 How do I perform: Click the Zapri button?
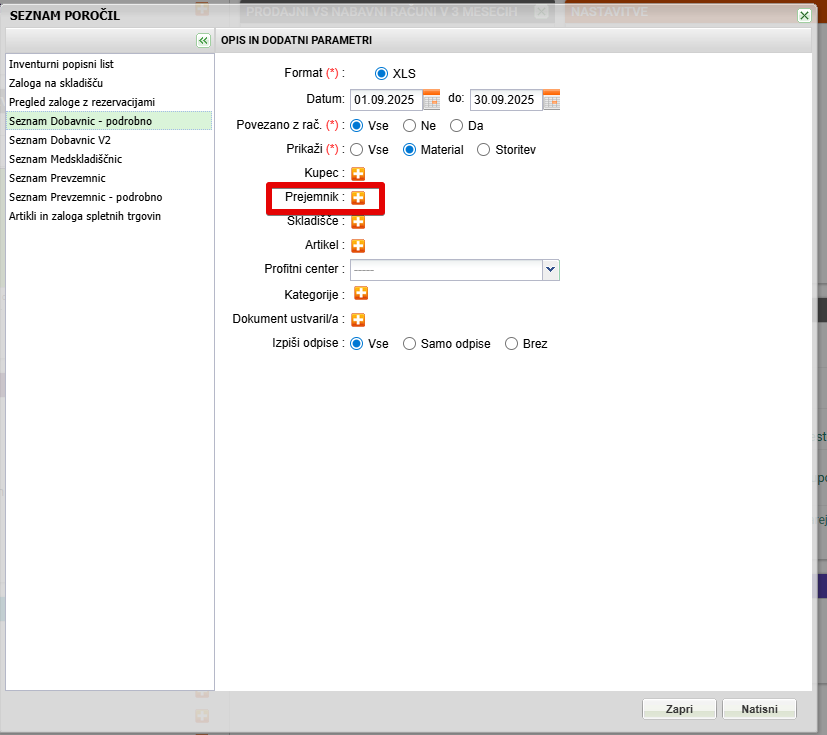tap(679, 709)
